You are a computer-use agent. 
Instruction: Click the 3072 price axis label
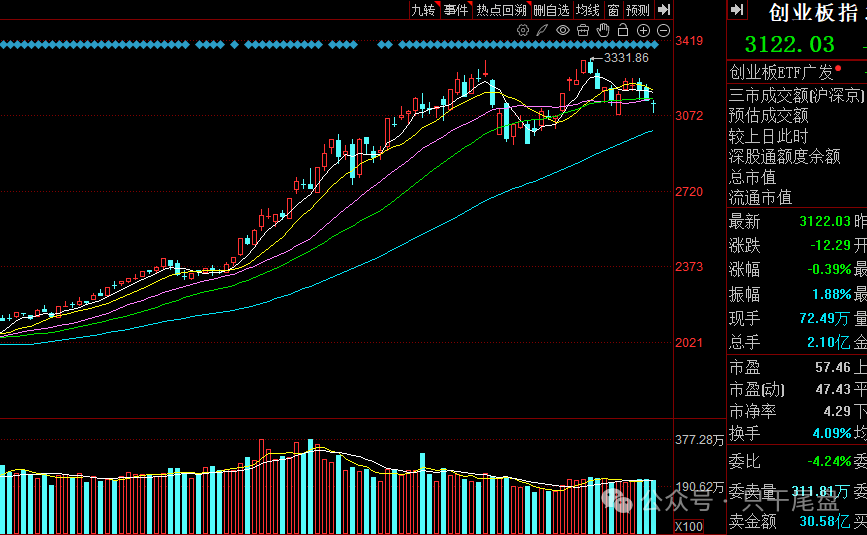689,116
